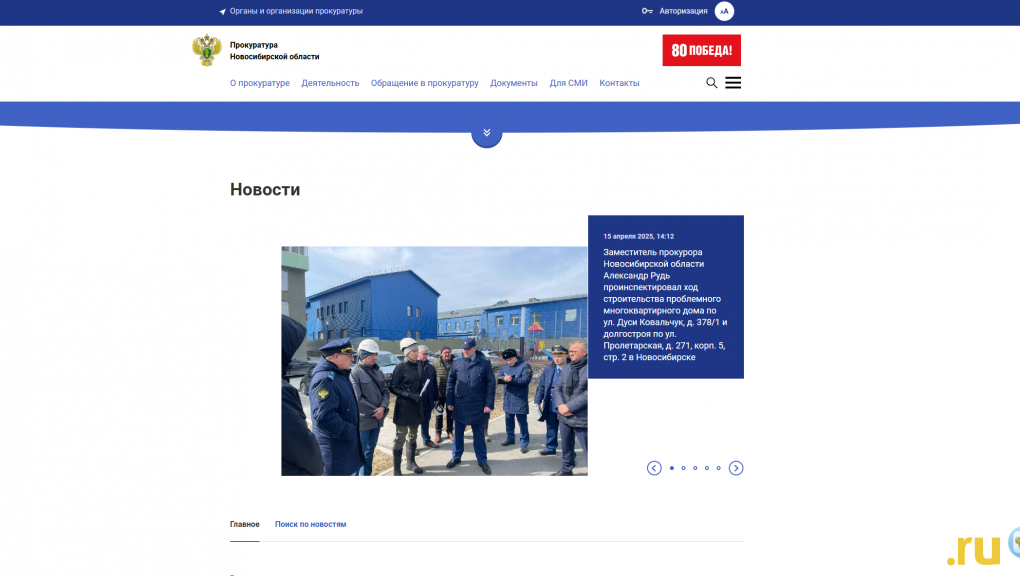Expand the blue double-chevron panel button
Viewport: 1020px width, 576px height.
tap(486, 133)
